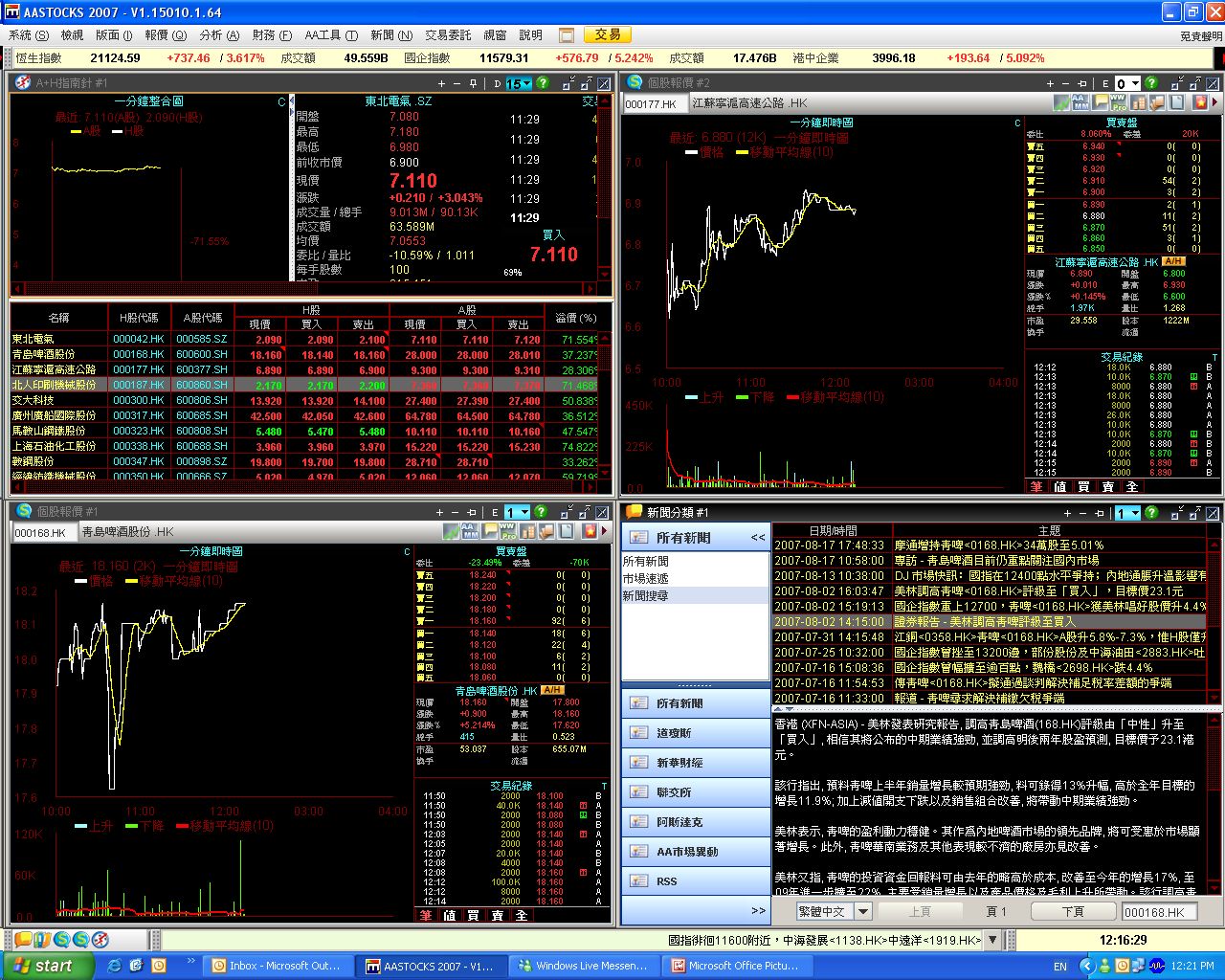
Task: Expand news sidebar buttons with >> arrow
Action: coord(758,911)
